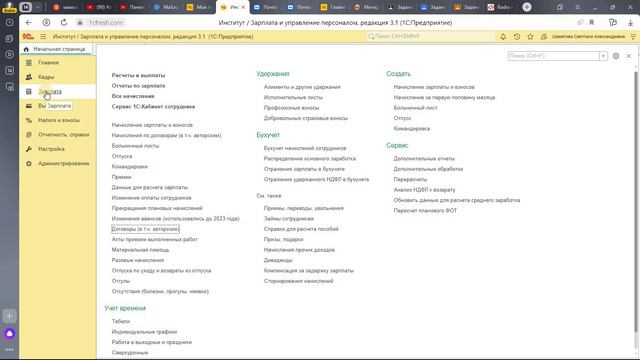640x360 pixels.
Task: Open Больничные листы link
Action: (135, 146)
